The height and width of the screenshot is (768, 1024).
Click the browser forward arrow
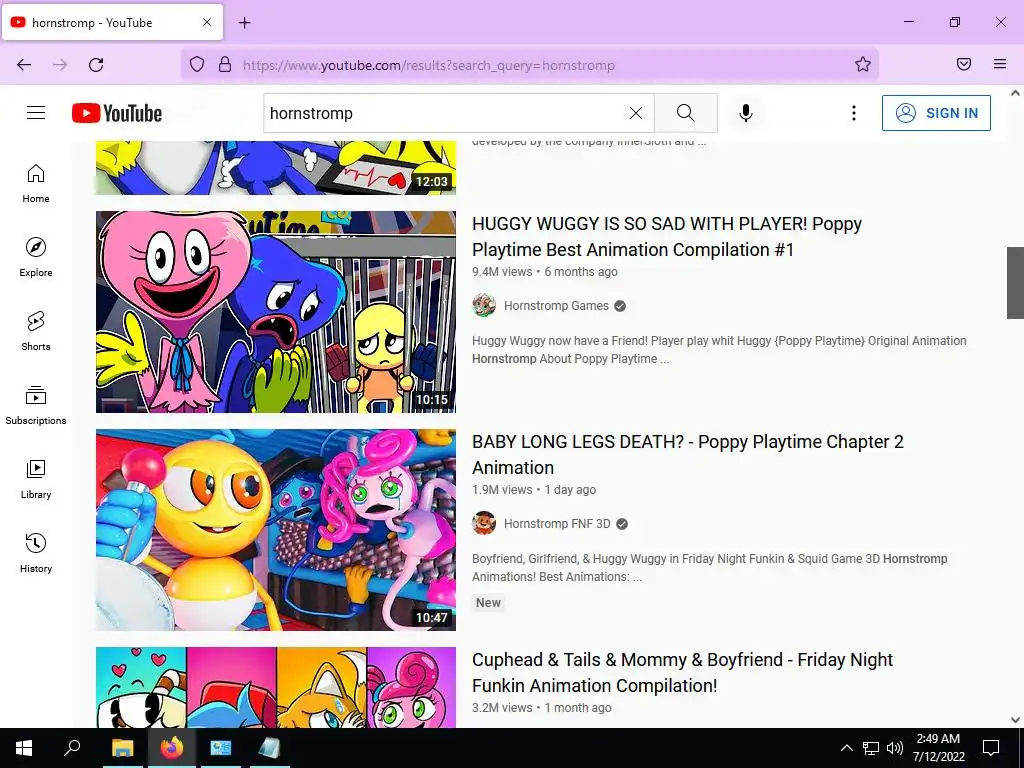pyautogui.click(x=60, y=65)
